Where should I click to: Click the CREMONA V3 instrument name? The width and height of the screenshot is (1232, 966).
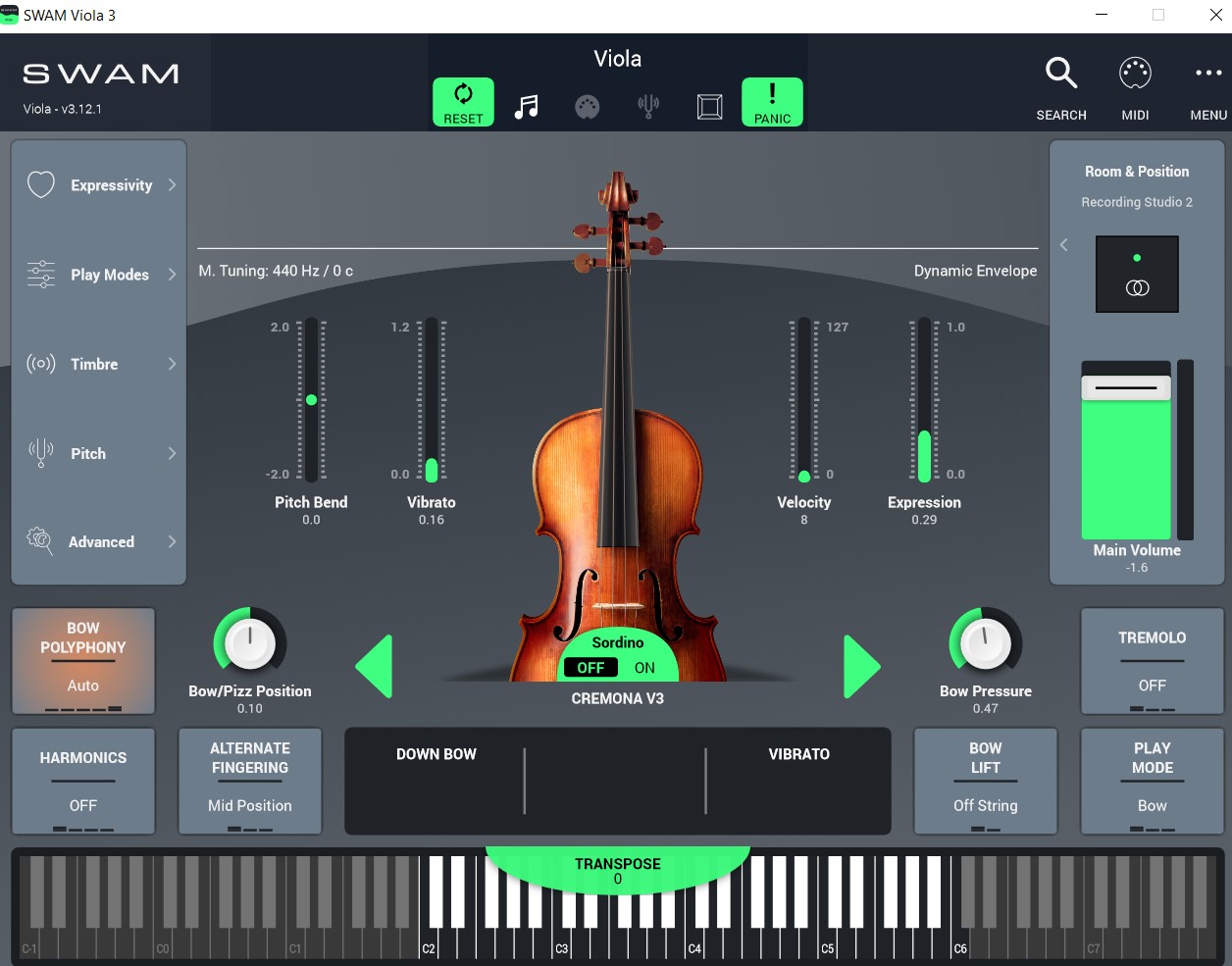618,698
